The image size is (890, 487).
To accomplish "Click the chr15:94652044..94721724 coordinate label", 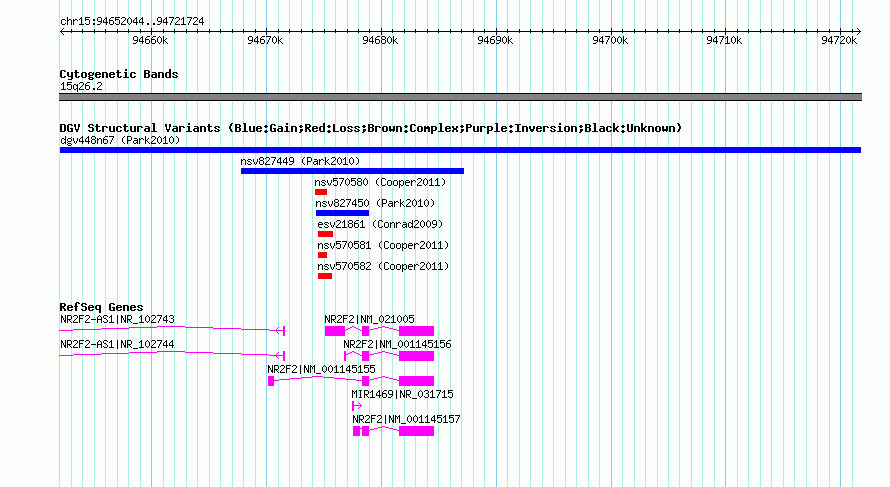I will 132,21.
